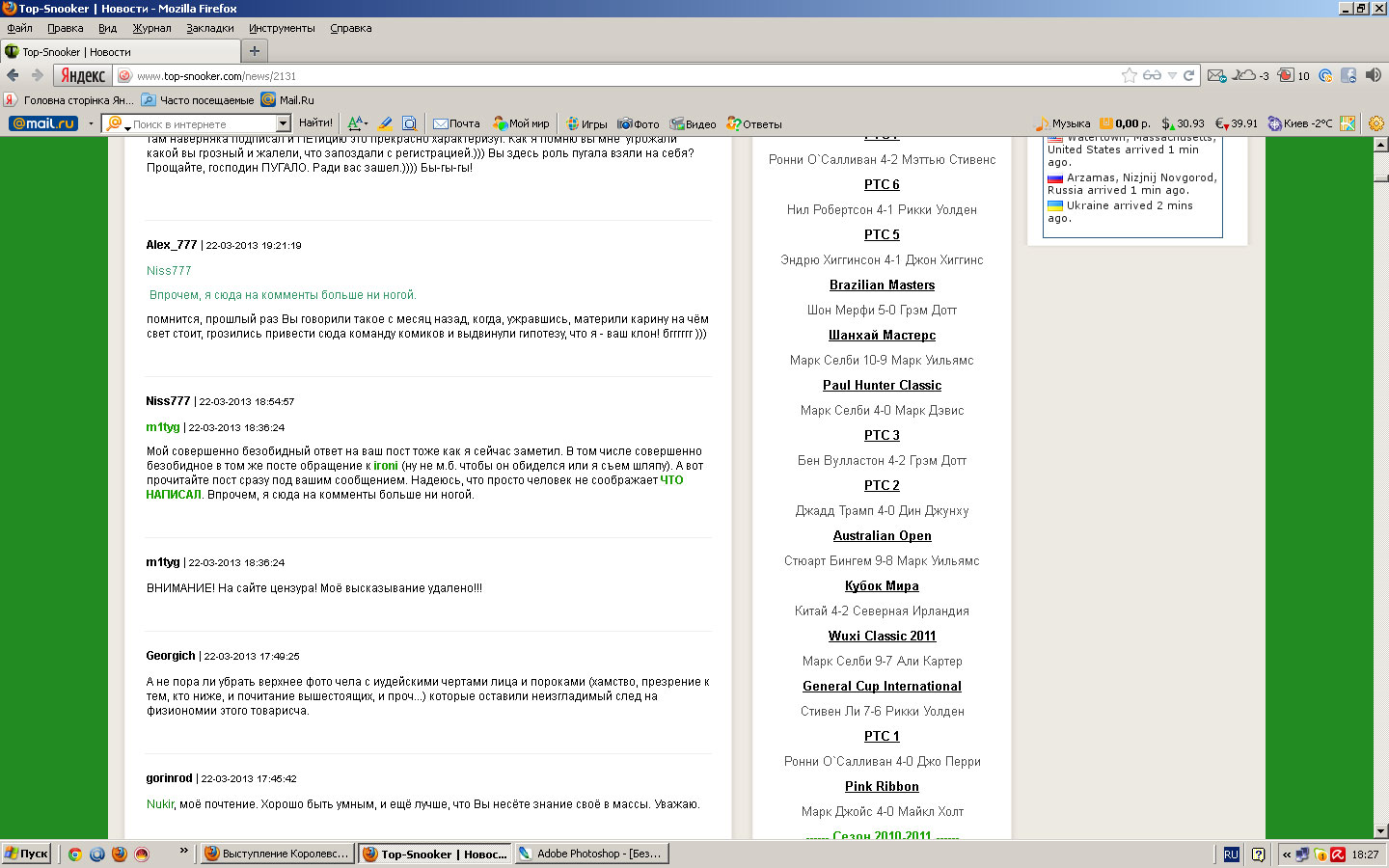Viewport: 1389px width, 868px height.
Task: Open a new tab with the plus button
Action: (x=255, y=51)
